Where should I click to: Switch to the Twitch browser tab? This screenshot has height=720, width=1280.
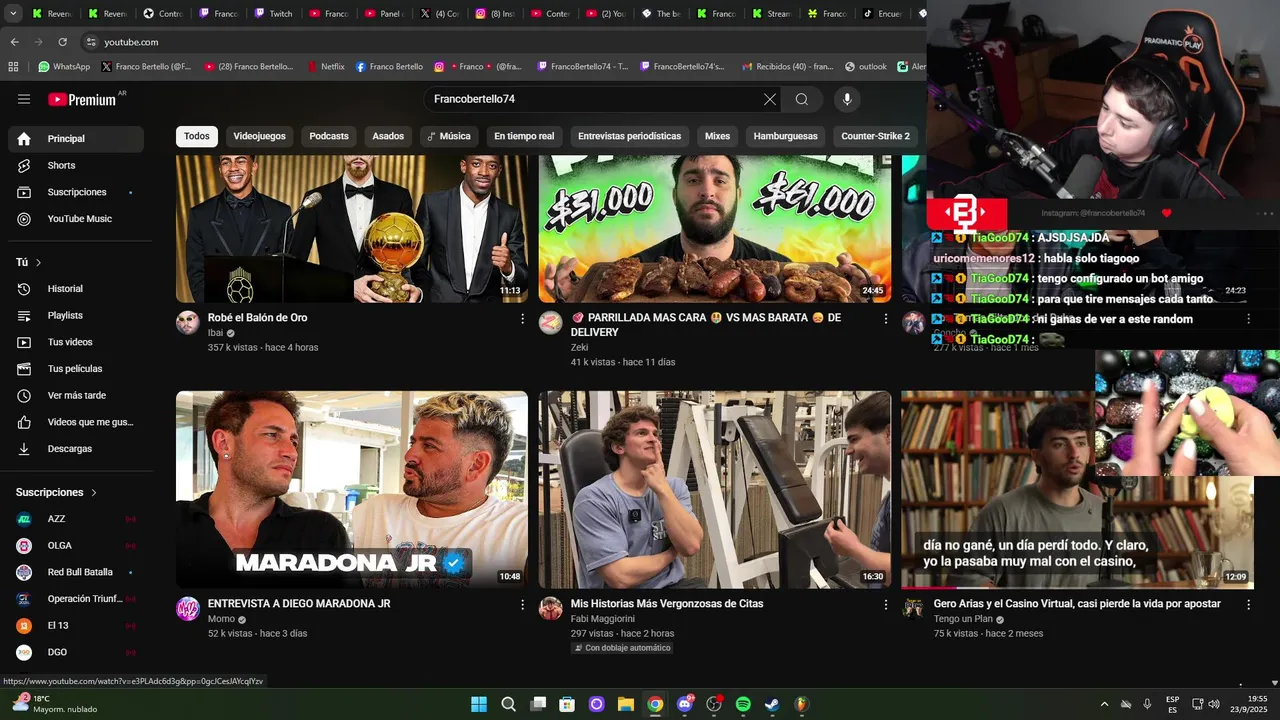(272, 14)
